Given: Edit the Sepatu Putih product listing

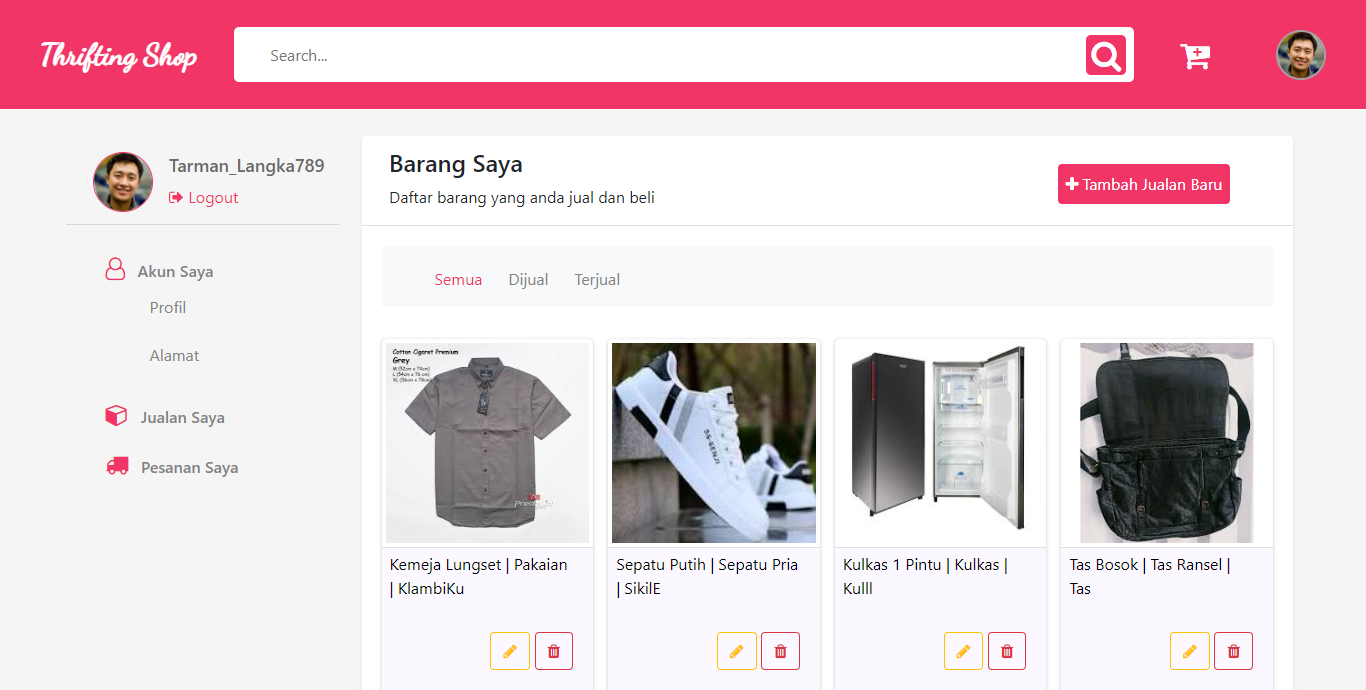Looking at the screenshot, I should (x=736, y=651).
